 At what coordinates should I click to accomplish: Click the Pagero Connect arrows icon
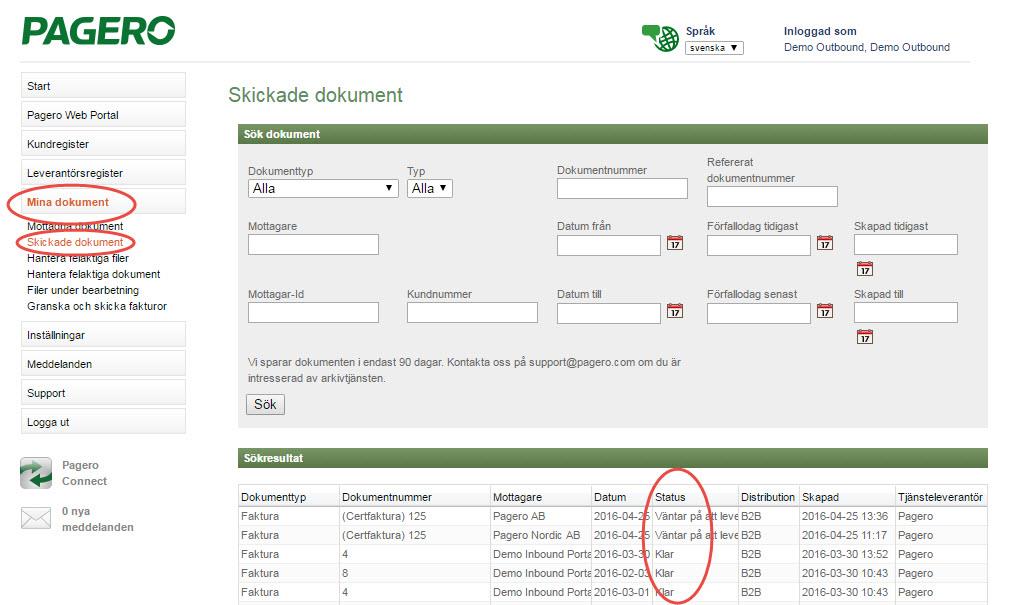[36, 473]
